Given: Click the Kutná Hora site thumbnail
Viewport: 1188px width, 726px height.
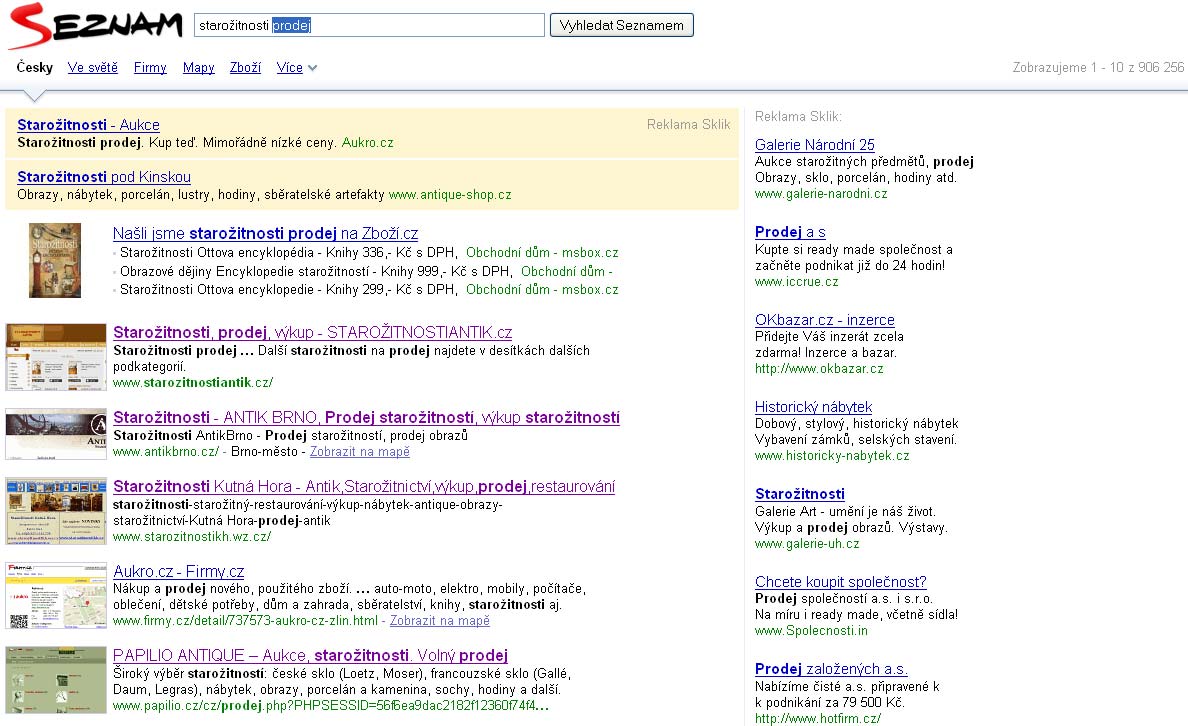Looking at the screenshot, I should 56,511.
